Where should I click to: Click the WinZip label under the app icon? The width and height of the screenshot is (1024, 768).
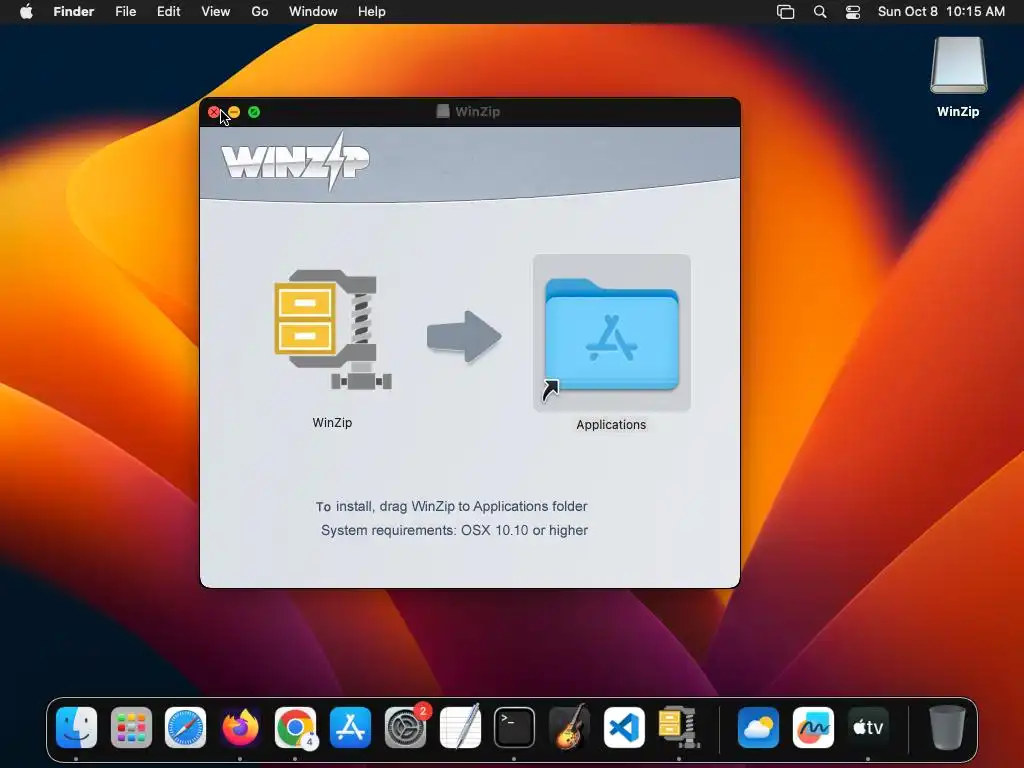tap(332, 423)
